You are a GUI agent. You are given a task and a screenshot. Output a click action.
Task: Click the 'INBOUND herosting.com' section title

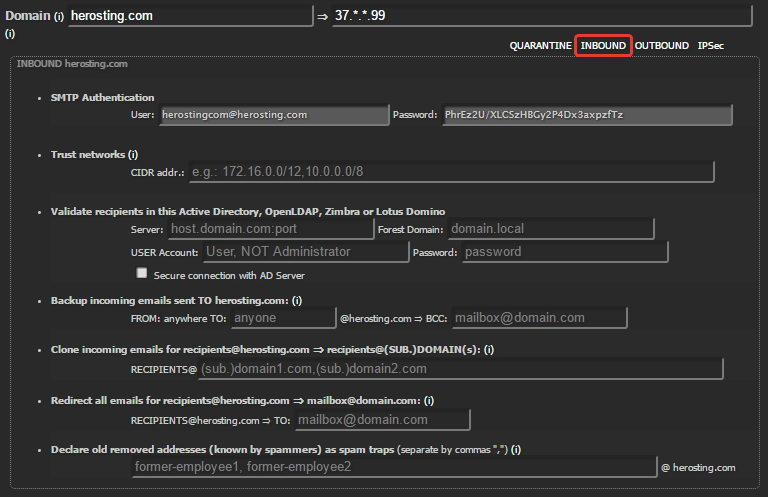(72, 64)
